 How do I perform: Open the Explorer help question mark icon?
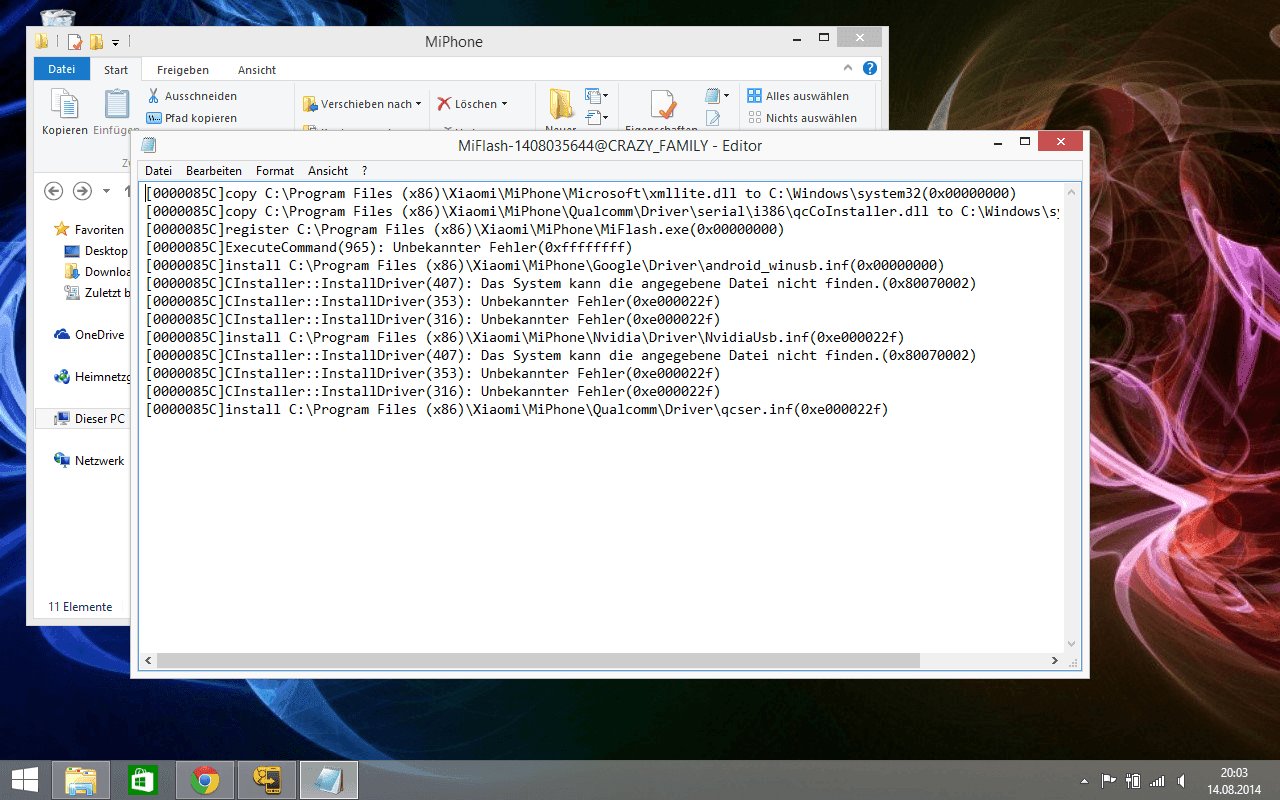(870, 68)
